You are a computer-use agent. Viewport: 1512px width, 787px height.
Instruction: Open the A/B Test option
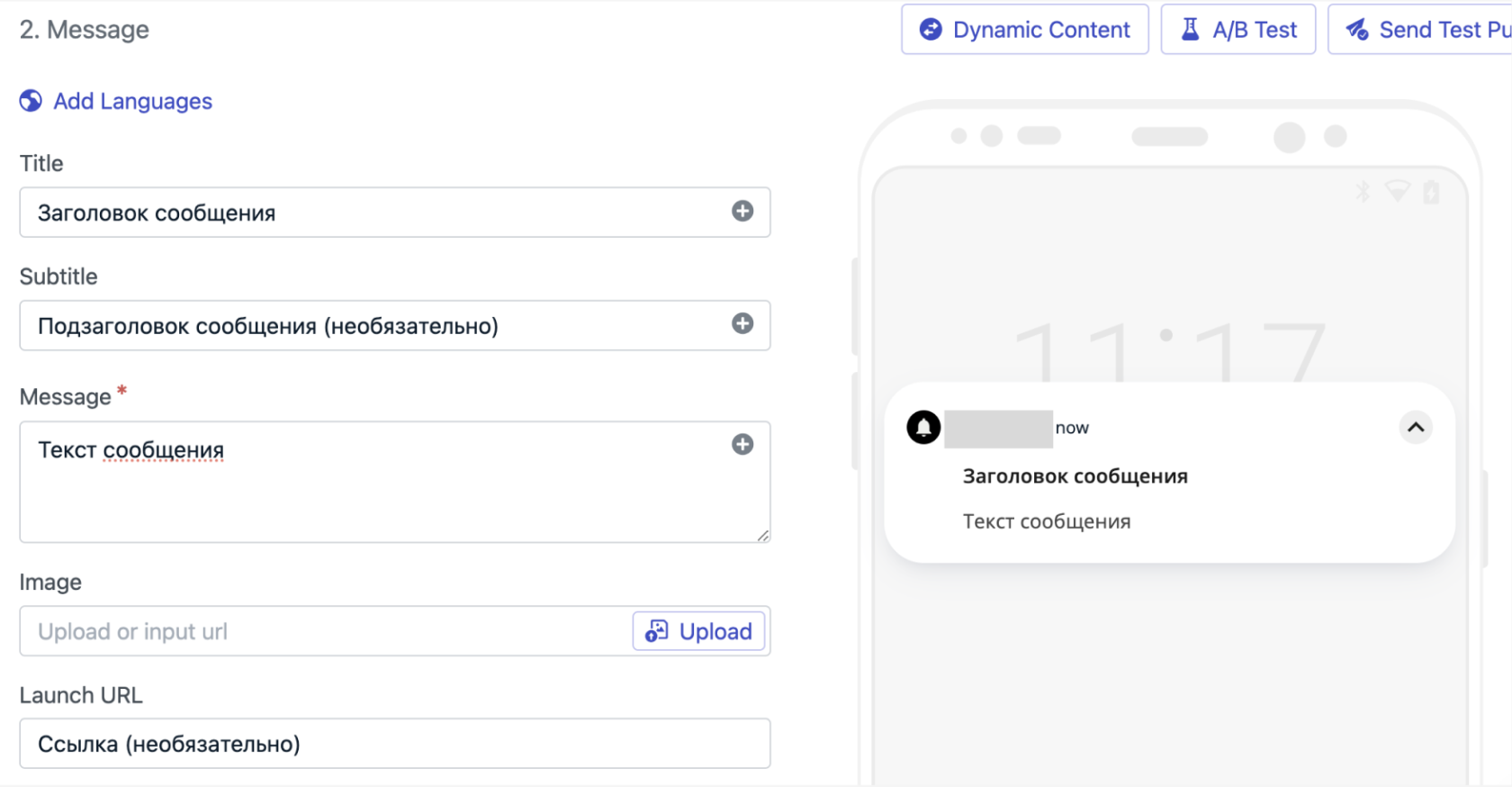[1238, 30]
